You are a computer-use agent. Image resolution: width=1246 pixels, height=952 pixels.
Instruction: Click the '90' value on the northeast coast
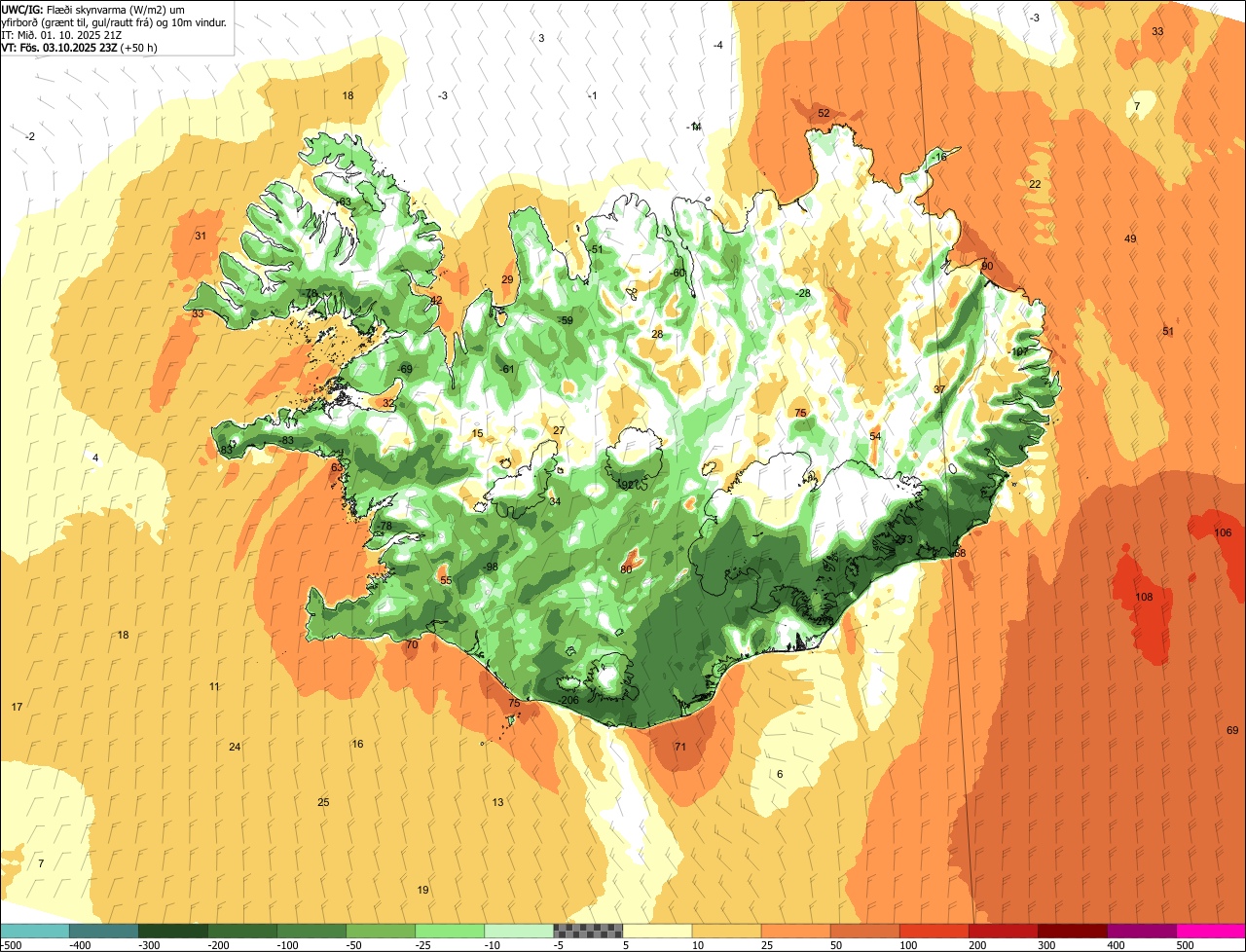tap(987, 266)
